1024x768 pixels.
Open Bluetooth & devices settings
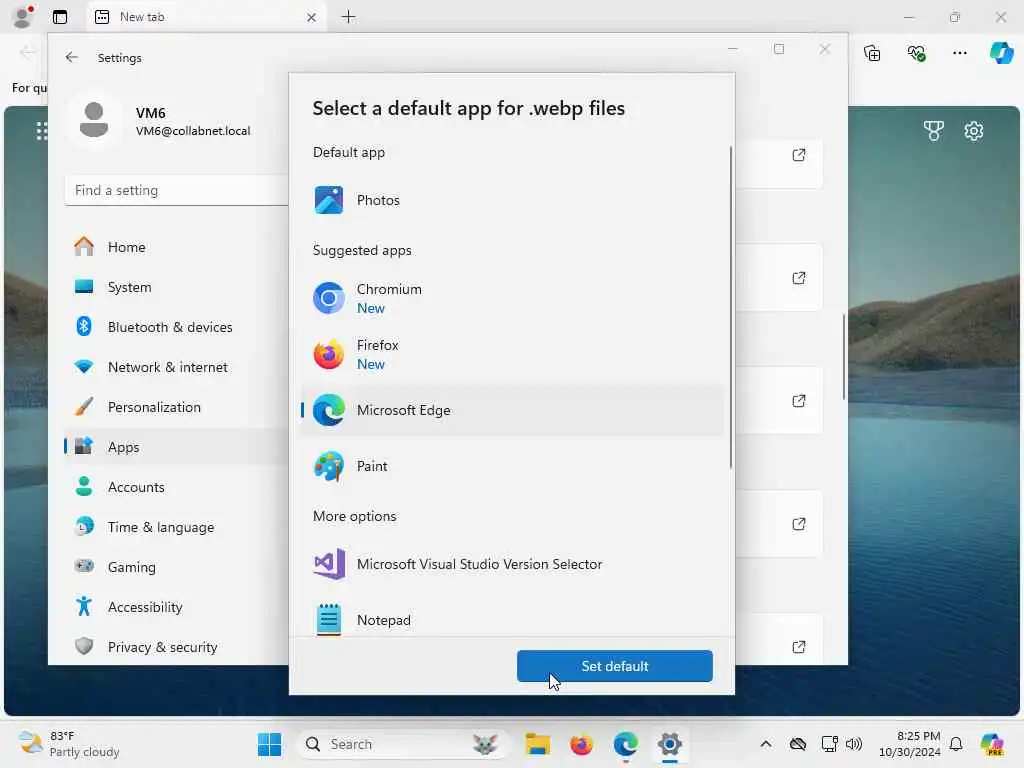tap(176, 327)
